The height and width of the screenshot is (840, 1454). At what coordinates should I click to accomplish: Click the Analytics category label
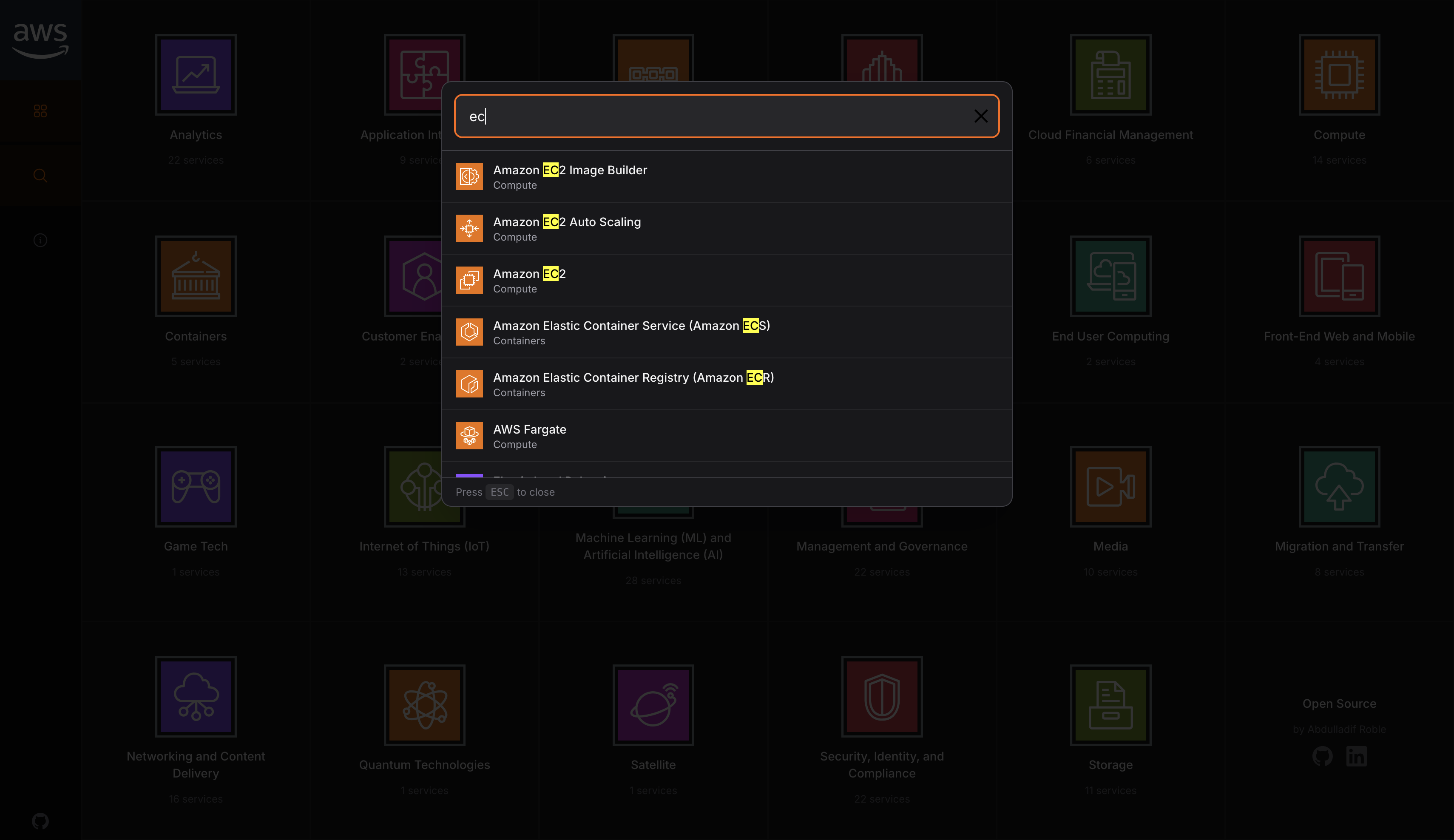196,134
